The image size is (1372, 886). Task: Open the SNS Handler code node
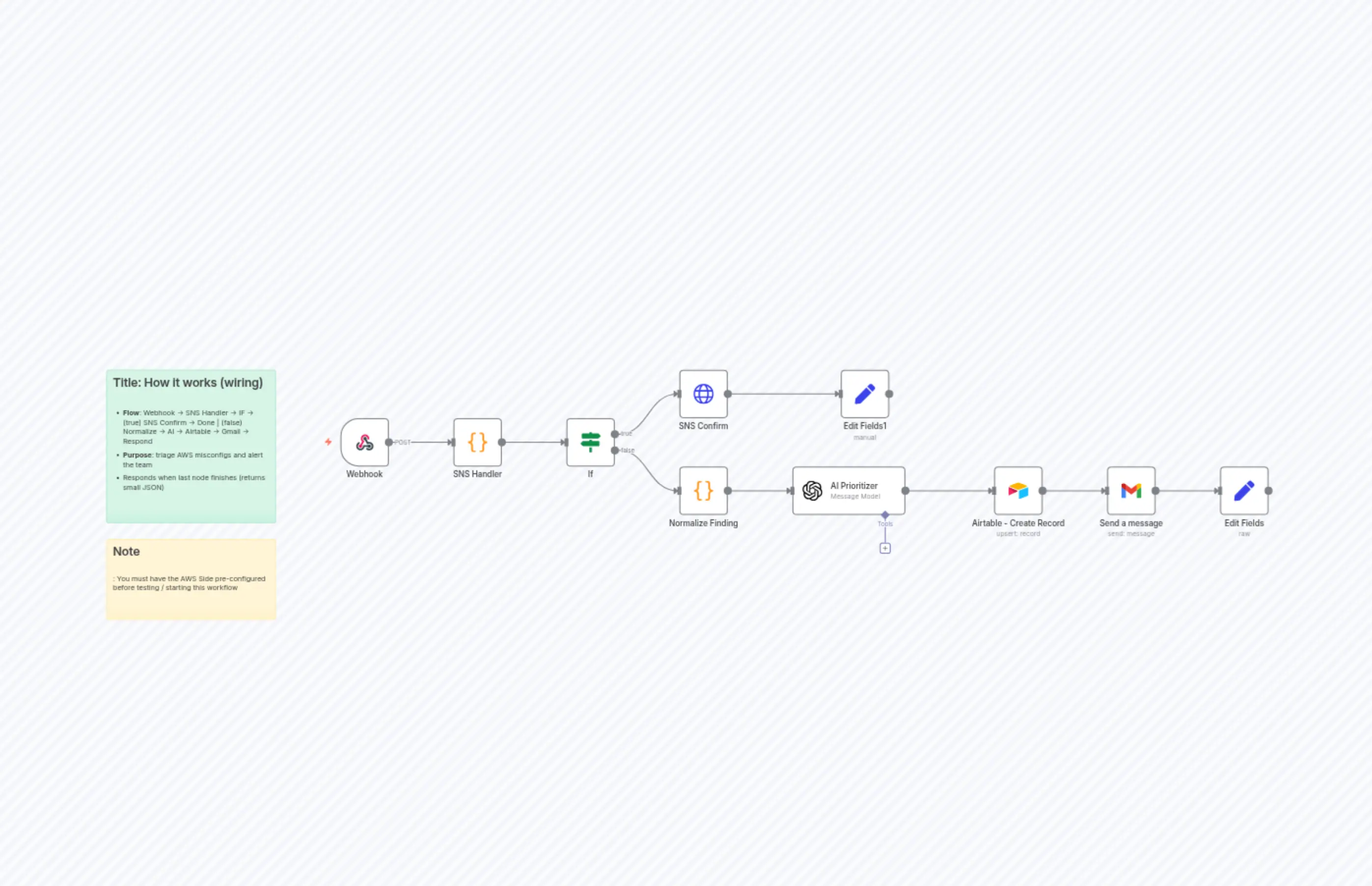[x=477, y=442]
